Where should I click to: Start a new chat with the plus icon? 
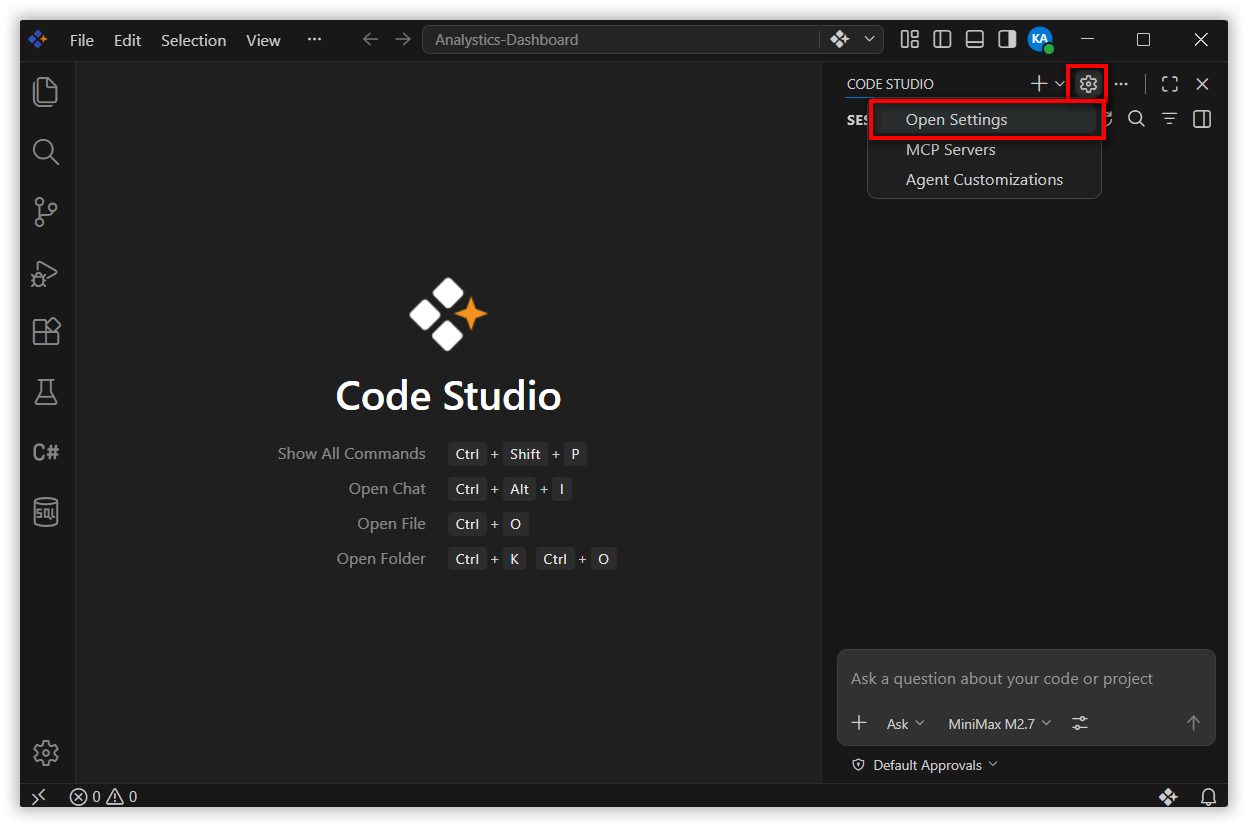pos(1039,84)
